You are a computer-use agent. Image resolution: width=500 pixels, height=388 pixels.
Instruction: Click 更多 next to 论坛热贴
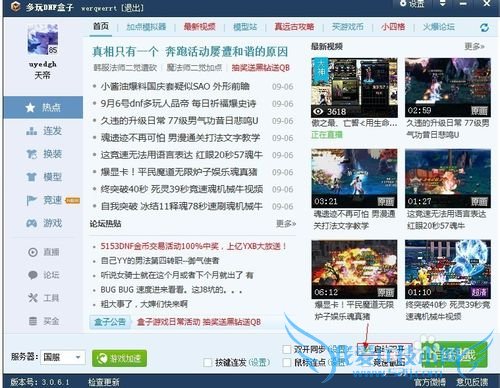coord(286,224)
